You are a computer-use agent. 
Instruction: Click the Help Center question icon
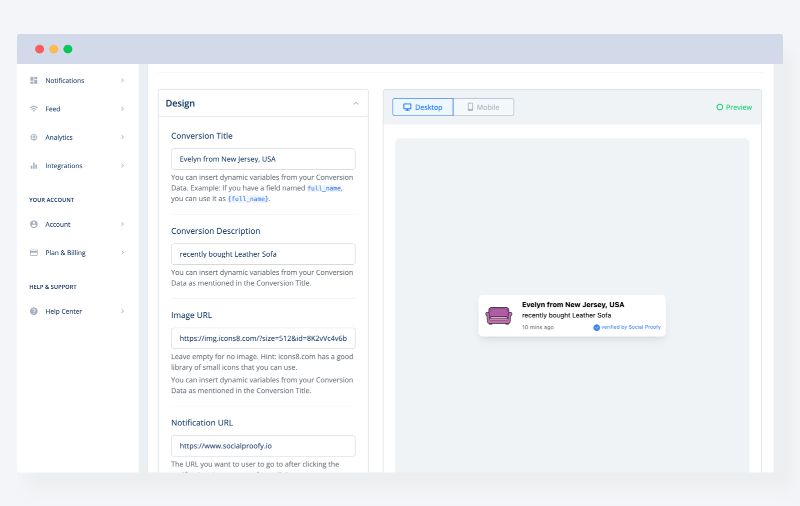click(34, 311)
